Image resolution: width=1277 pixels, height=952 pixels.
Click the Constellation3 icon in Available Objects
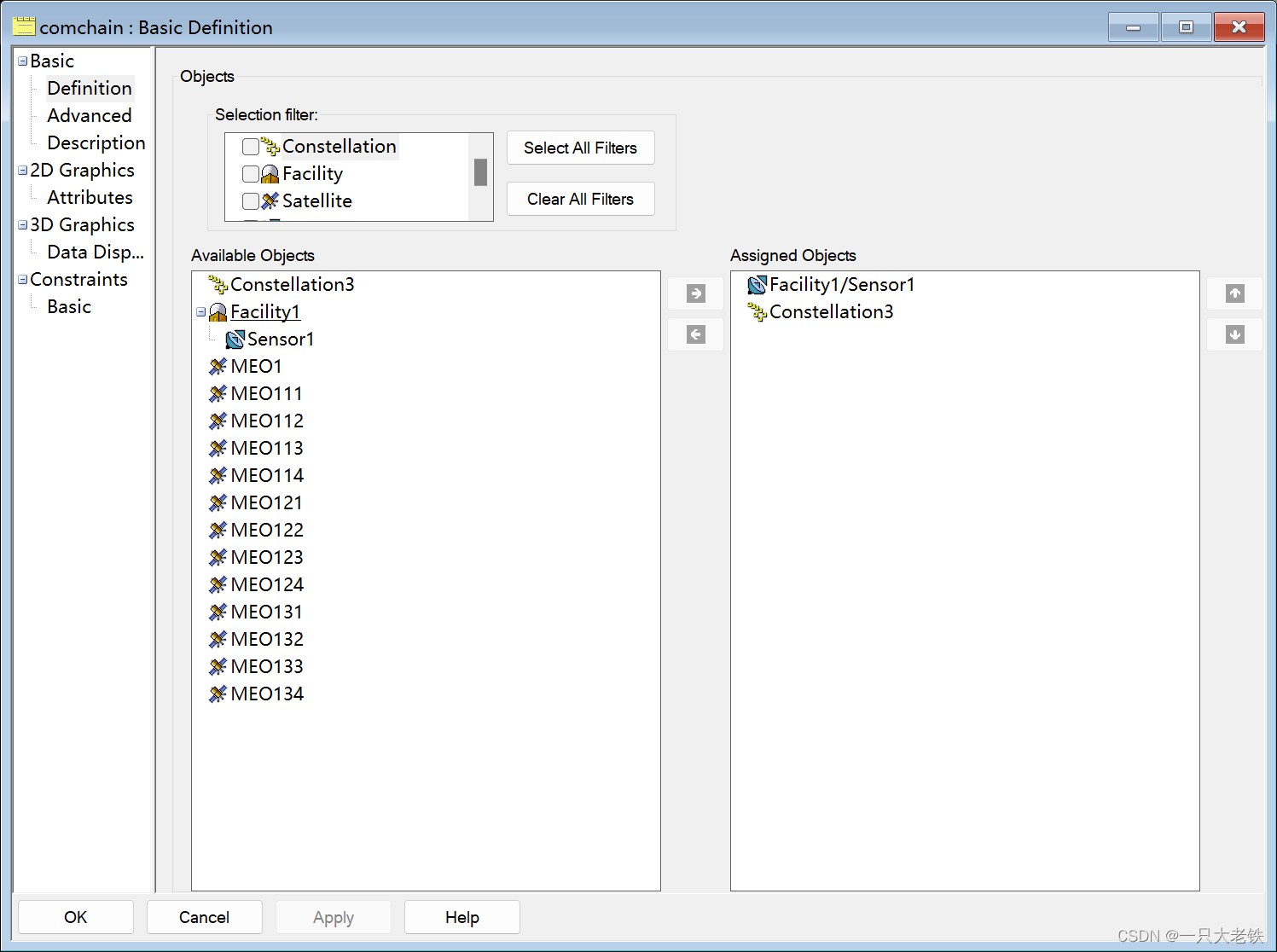pos(218,285)
